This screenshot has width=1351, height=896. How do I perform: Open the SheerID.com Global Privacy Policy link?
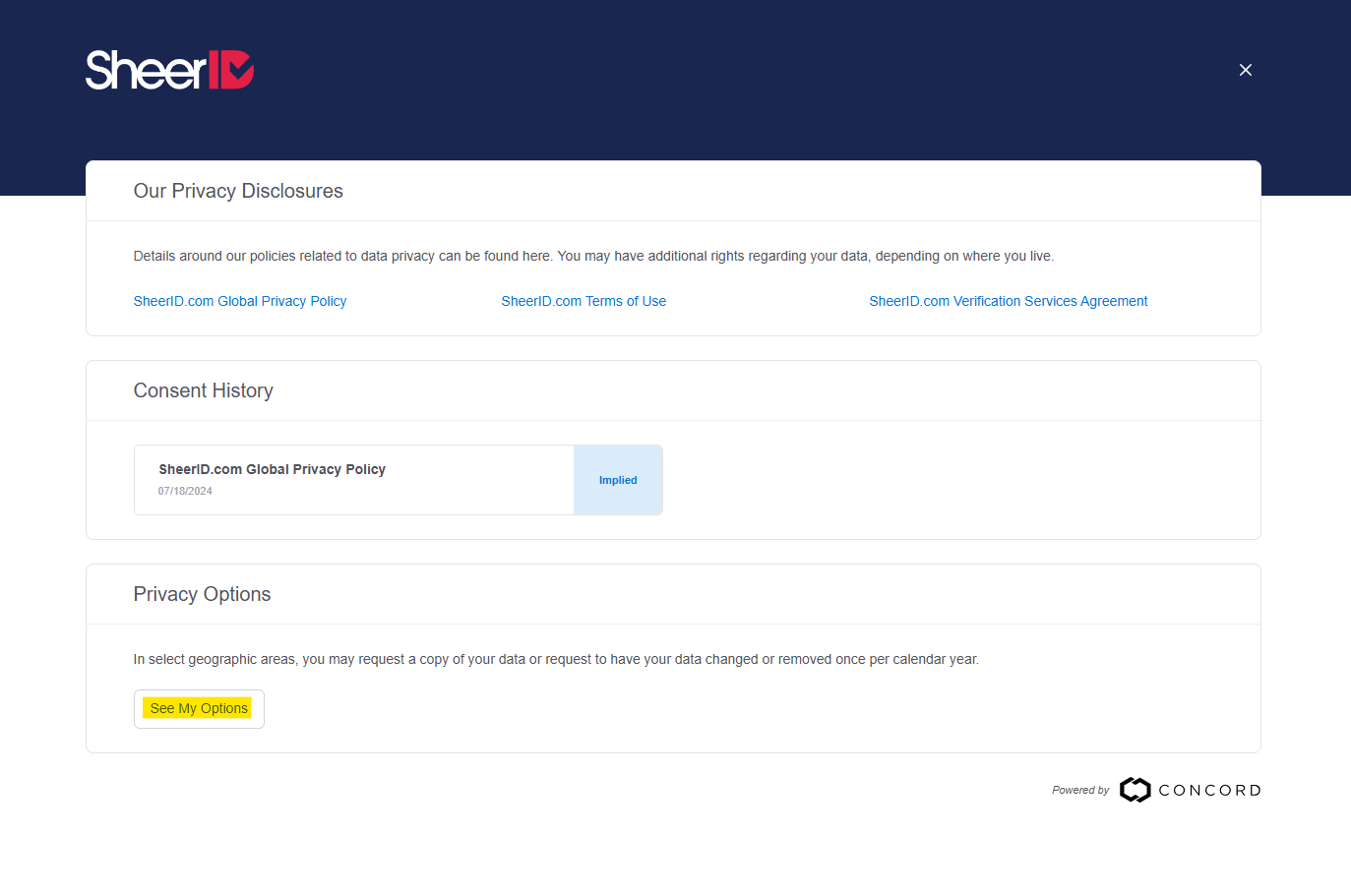point(239,301)
